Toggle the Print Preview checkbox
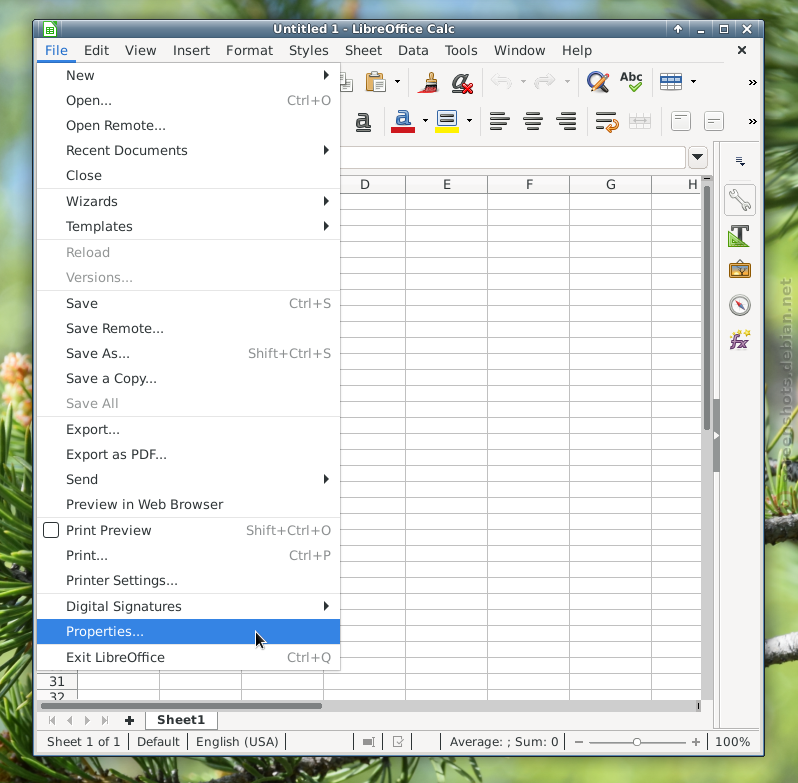This screenshot has height=783, width=798. (x=51, y=530)
